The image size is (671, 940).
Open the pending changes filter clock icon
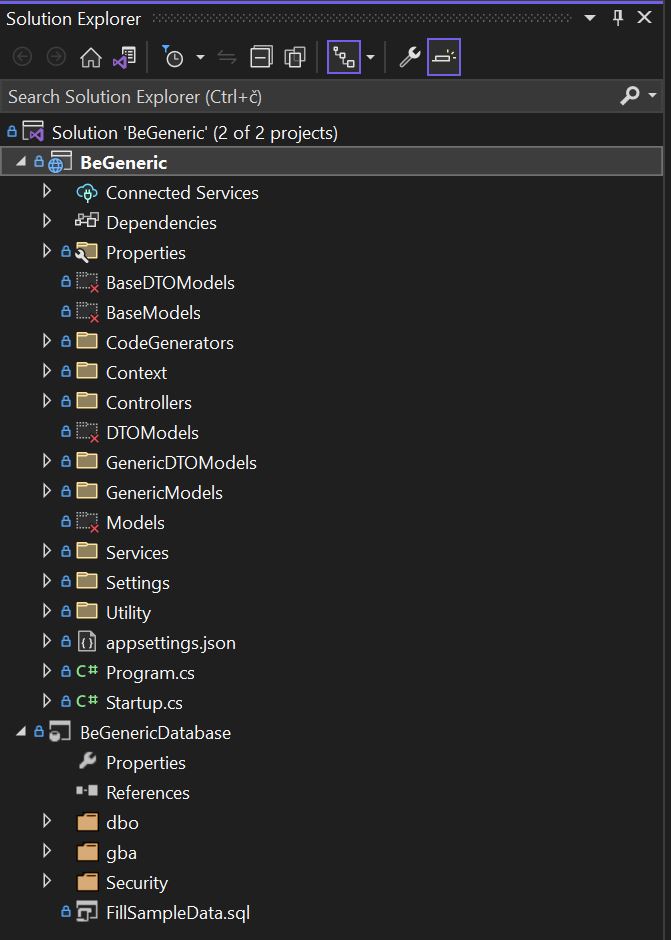pyautogui.click(x=173, y=58)
